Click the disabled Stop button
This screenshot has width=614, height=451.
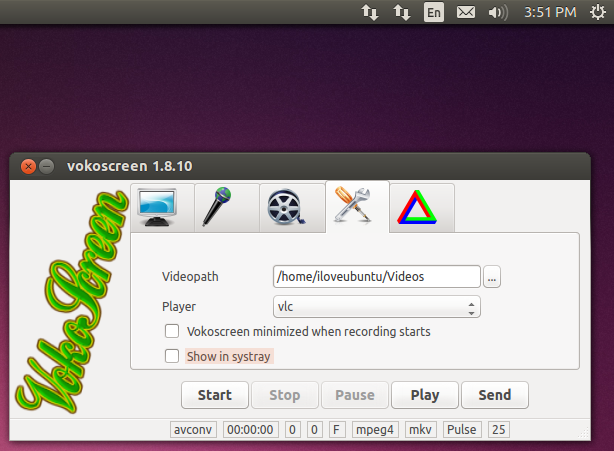tap(285, 395)
